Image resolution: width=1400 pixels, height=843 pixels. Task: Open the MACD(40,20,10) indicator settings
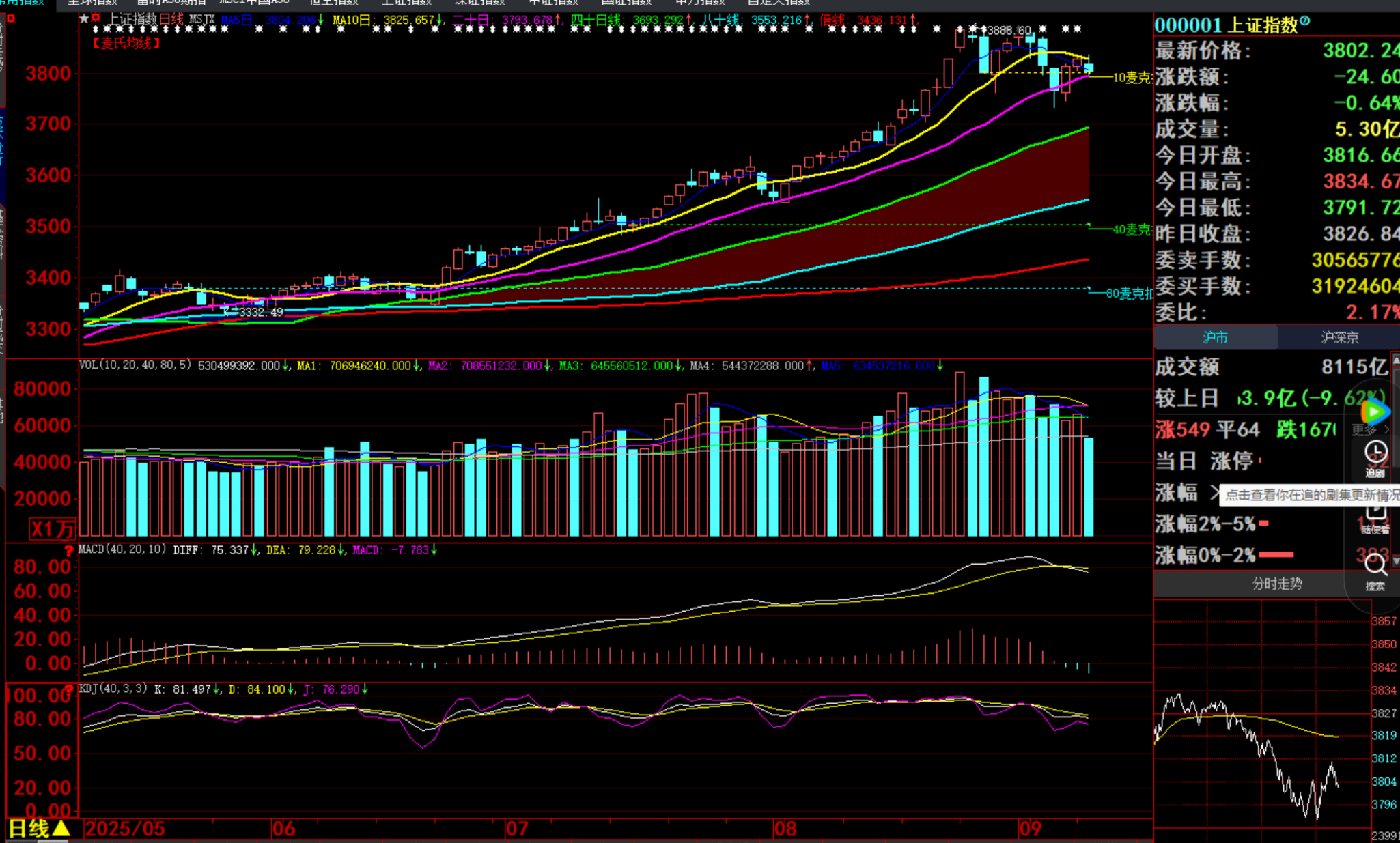click(x=122, y=549)
